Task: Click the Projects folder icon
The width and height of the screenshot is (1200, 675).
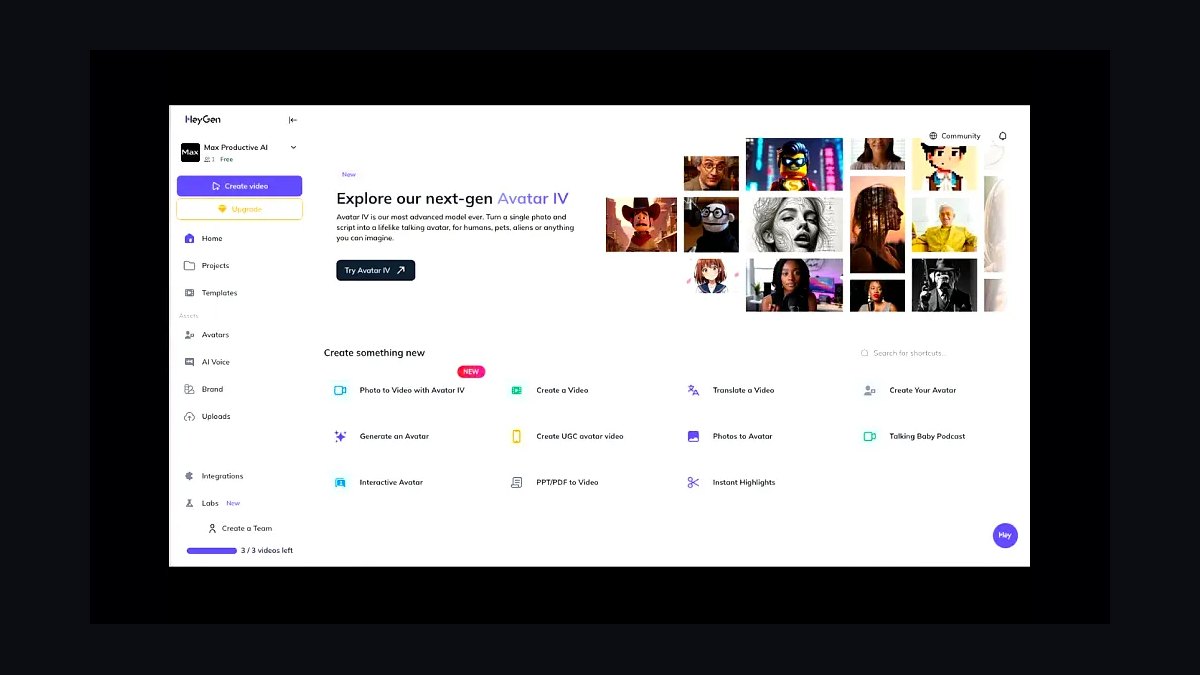Action: (190, 266)
